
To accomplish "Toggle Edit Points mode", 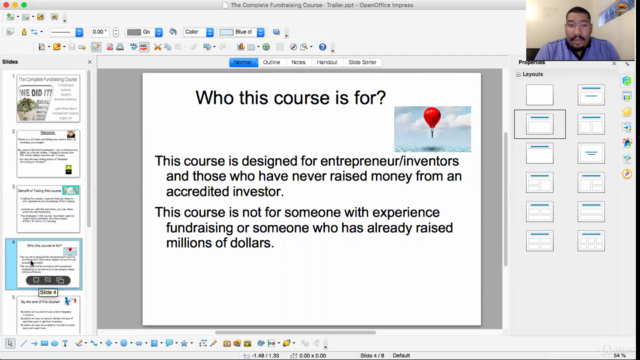I will (x=202, y=344).
